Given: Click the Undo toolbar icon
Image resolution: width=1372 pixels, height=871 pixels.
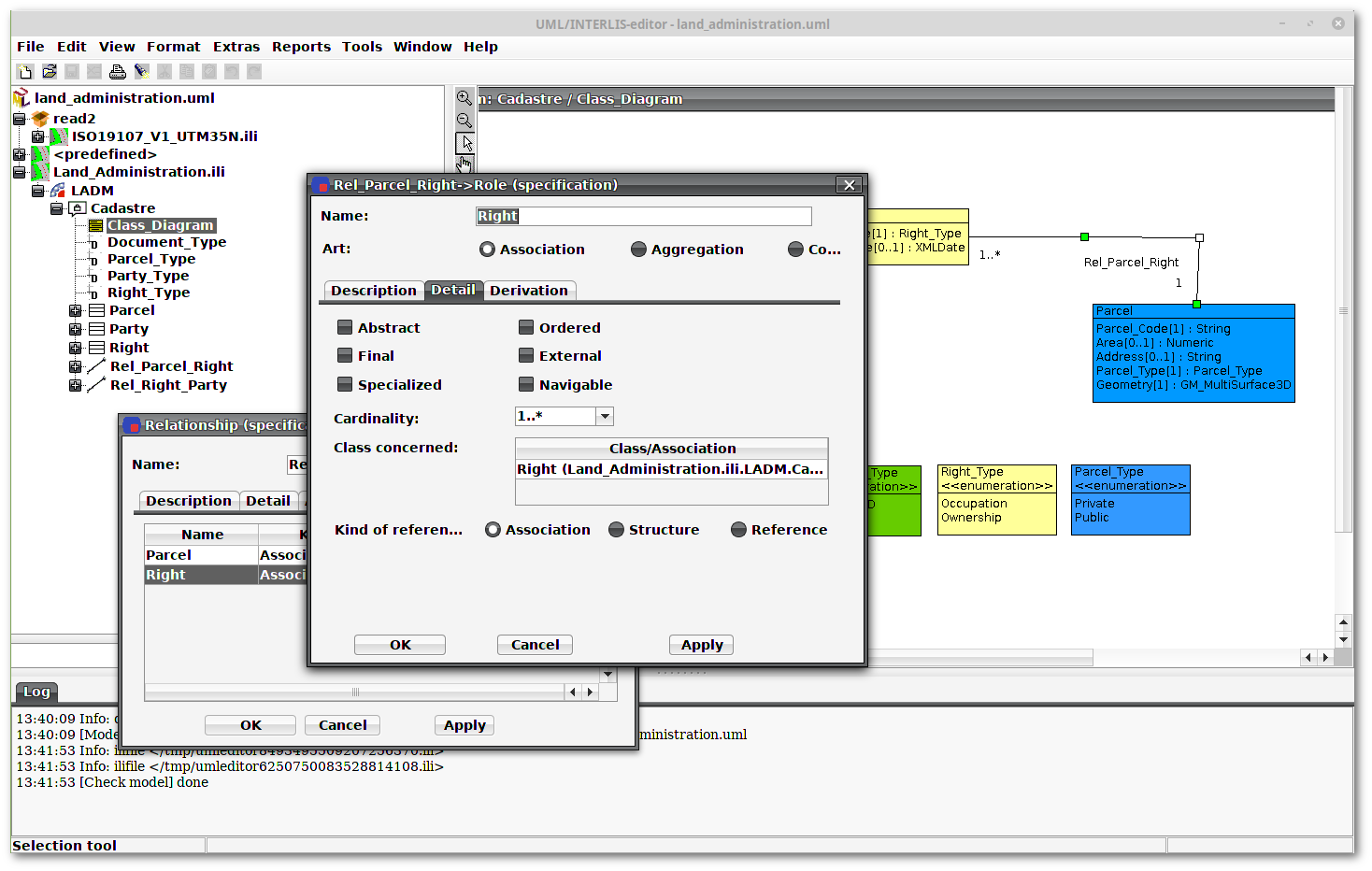Looking at the screenshot, I should 232,71.
